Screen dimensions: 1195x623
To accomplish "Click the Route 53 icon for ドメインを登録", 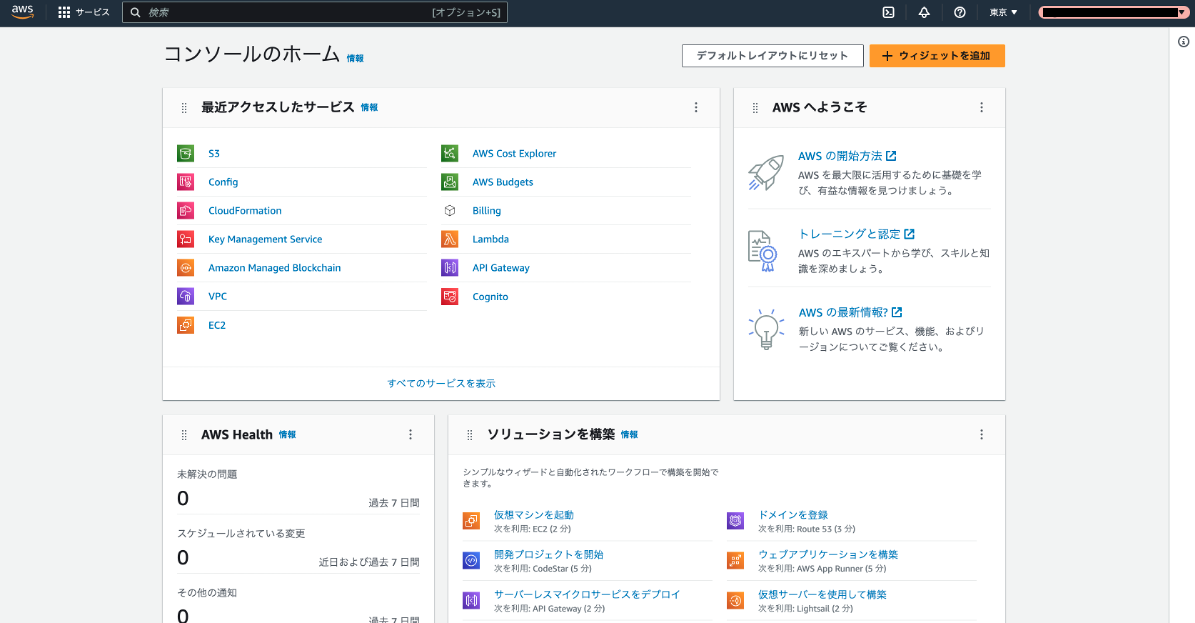I will click(x=735, y=521).
